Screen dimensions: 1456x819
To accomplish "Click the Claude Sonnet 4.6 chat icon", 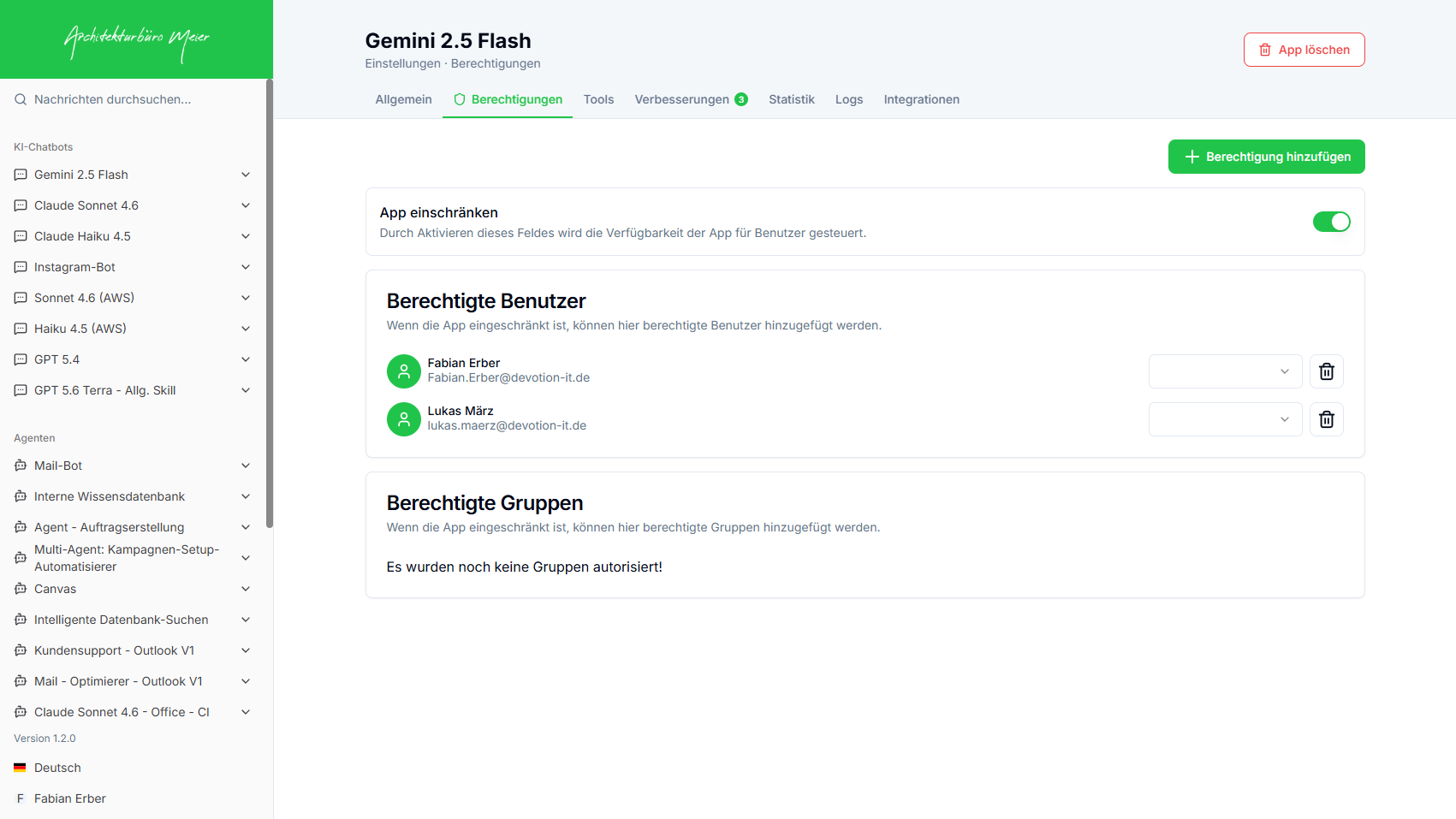I will click(21, 205).
